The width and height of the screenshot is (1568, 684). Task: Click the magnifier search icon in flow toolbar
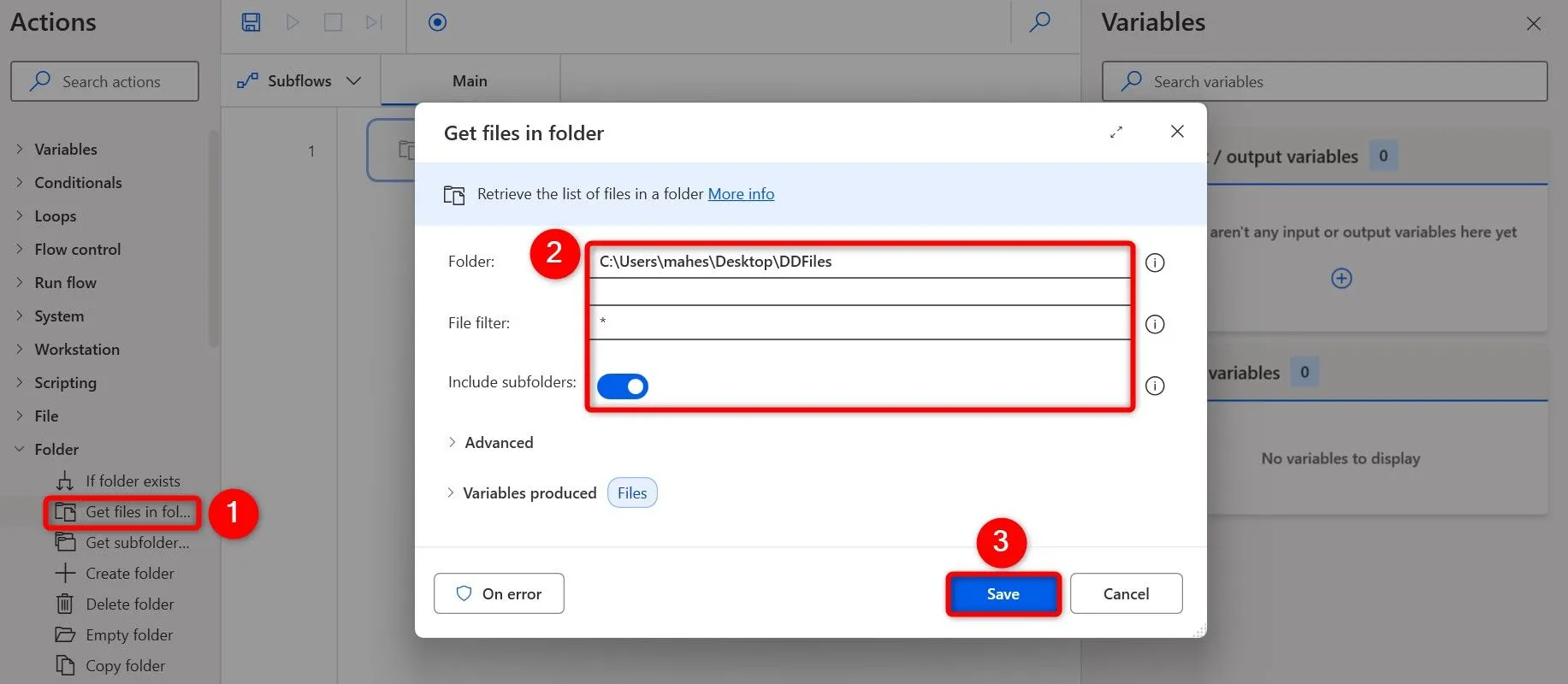click(1039, 22)
